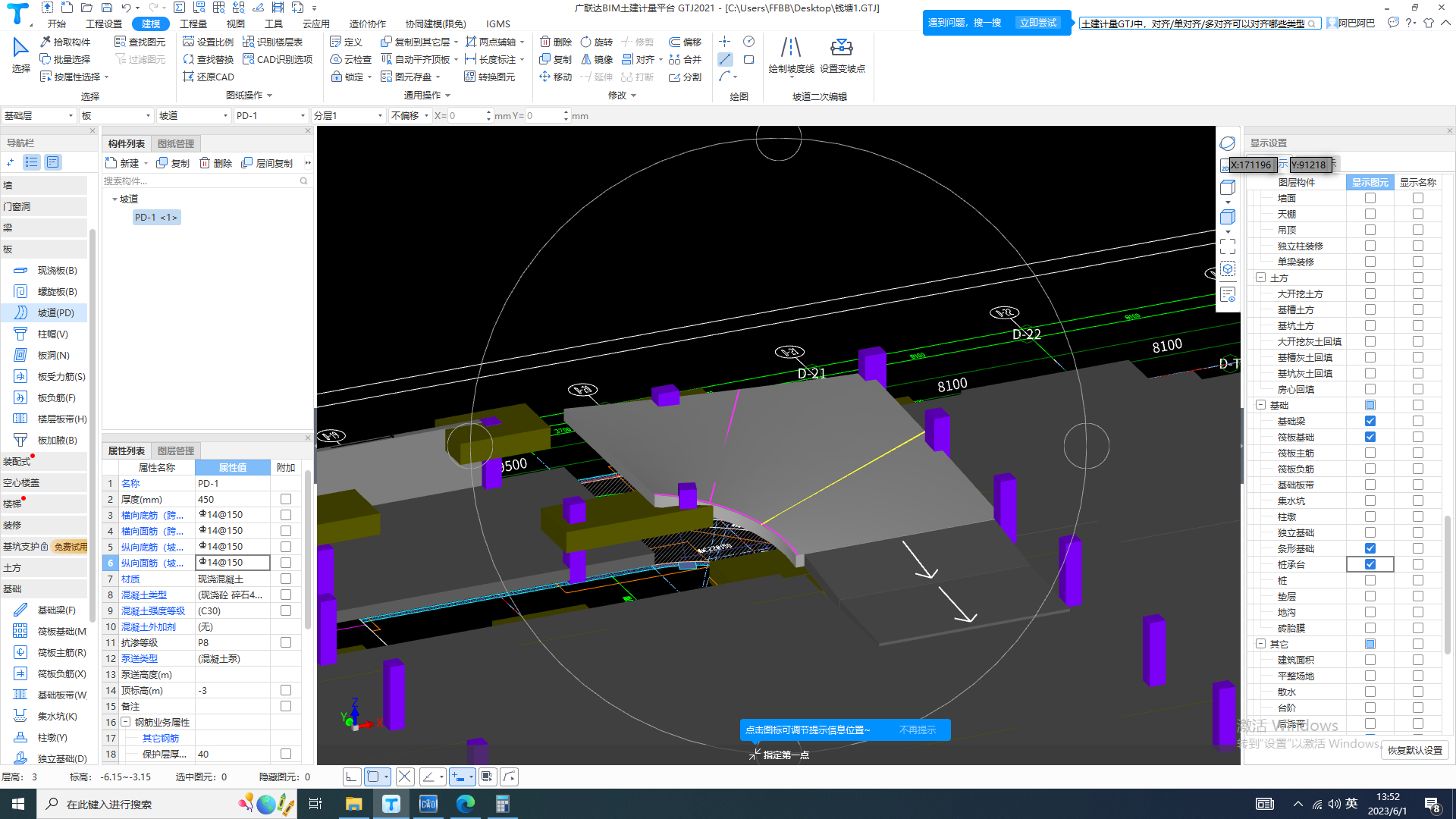
Task: Choose 螺旋板(B) spiral slab component
Action: (45, 291)
